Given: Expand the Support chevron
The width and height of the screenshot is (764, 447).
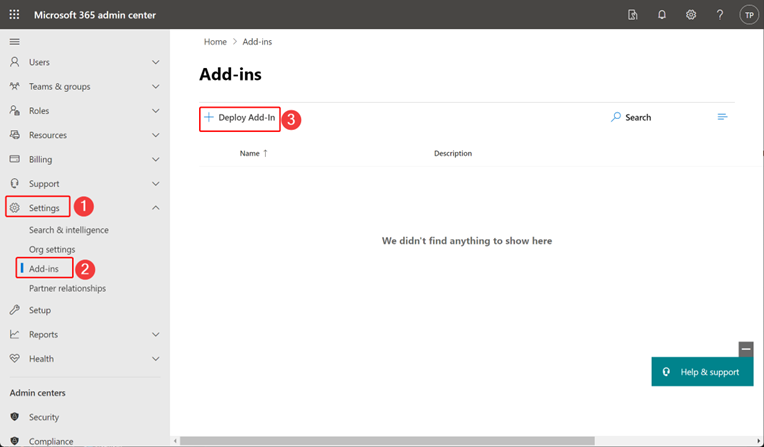Looking at the screenshot, I should pyautogui.click(x=155, y=184).
